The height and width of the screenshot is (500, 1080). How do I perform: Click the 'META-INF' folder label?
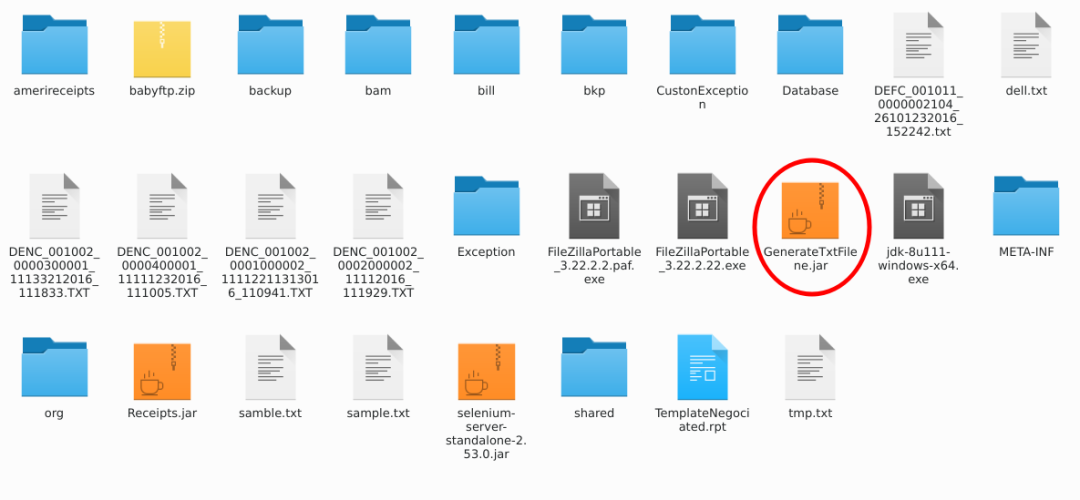click(1026, 252)
